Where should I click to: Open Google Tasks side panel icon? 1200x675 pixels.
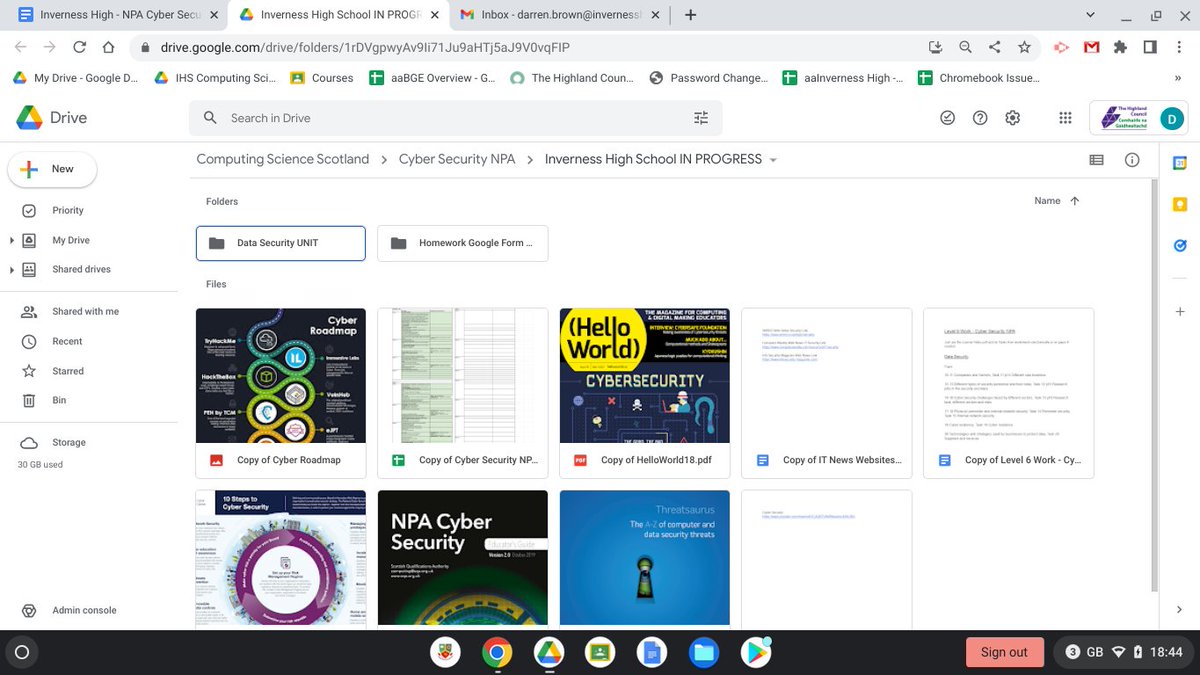point(1180,245)
